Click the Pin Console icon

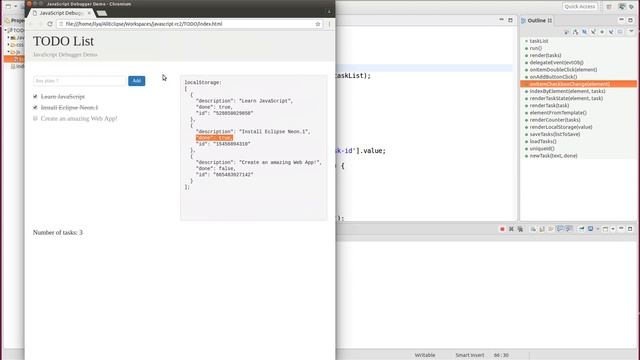click(x=582, y=229)
